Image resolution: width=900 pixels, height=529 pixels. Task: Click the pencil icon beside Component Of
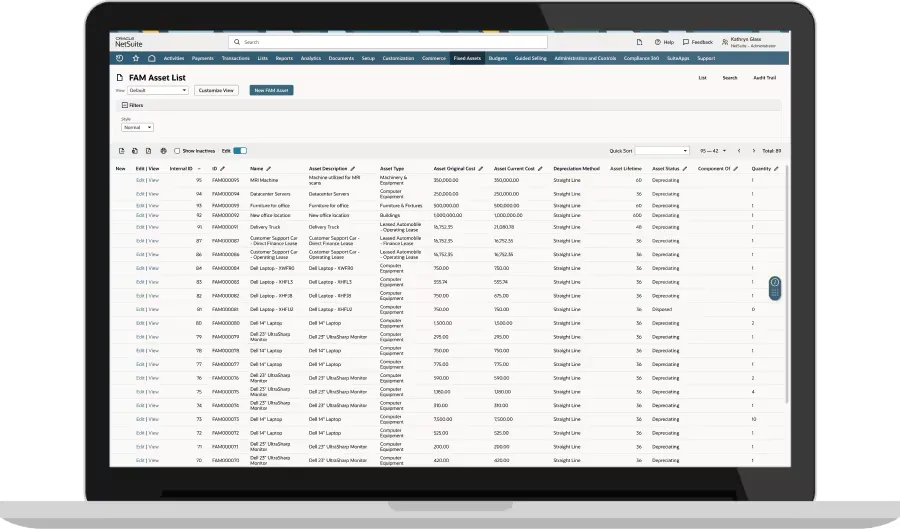[x=736, y=169]
